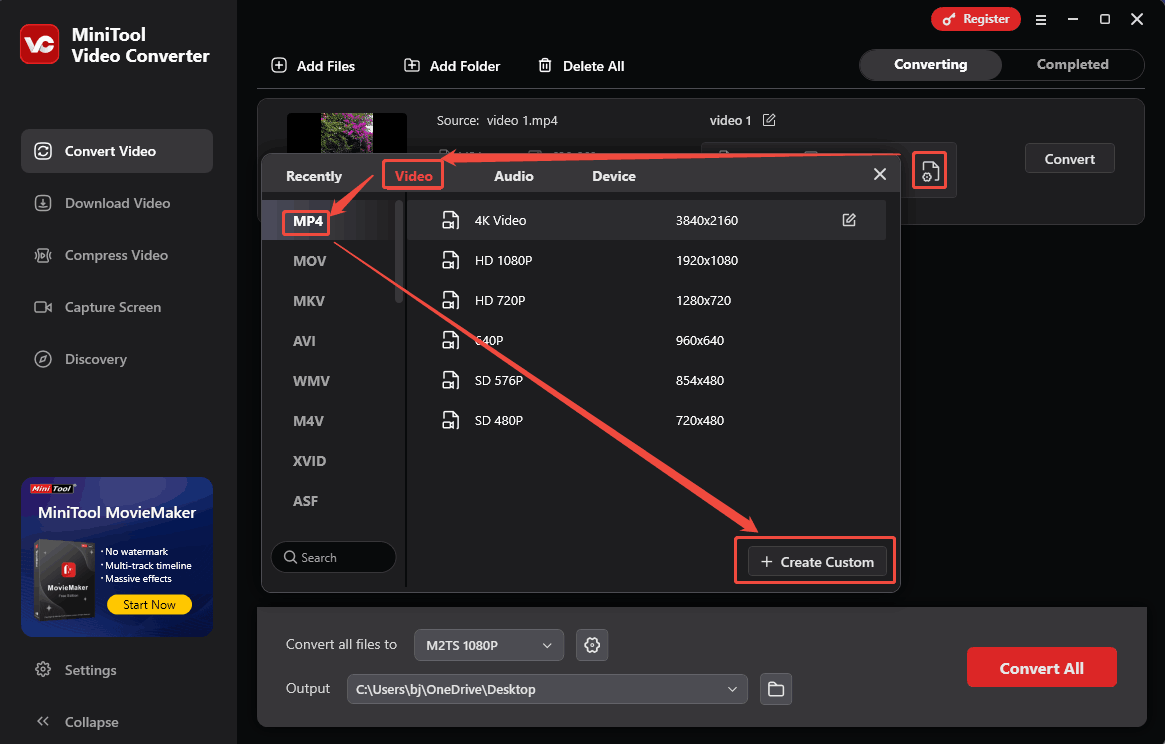
Task: Open Settings in the sidebar
Action: pyautogui.click(x=76, y=670)
